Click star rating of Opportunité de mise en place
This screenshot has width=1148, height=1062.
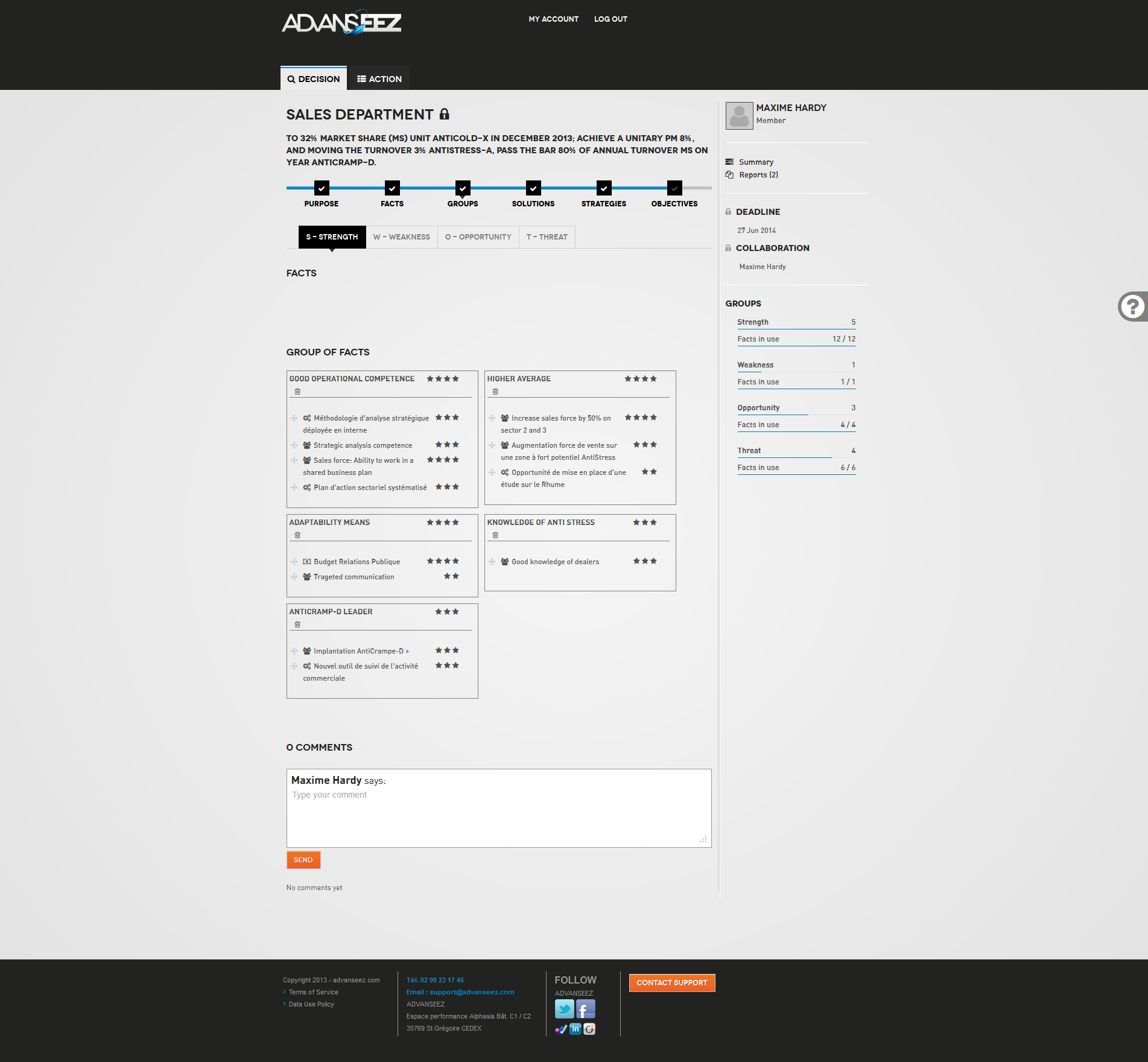click(x=649, y=472)
